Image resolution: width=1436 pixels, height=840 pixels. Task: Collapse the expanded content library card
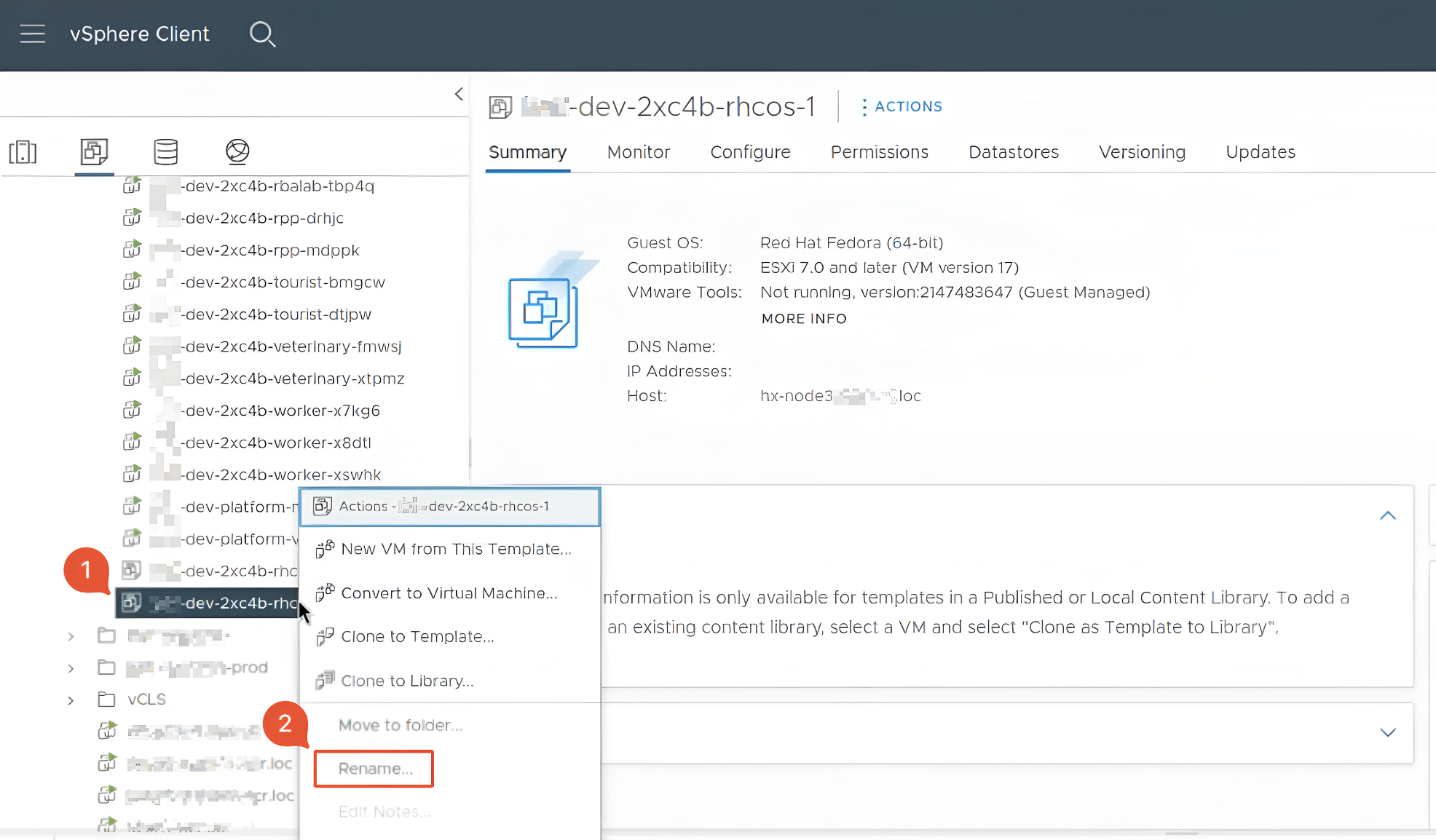pyautogui.click(x=1388, y=515)
